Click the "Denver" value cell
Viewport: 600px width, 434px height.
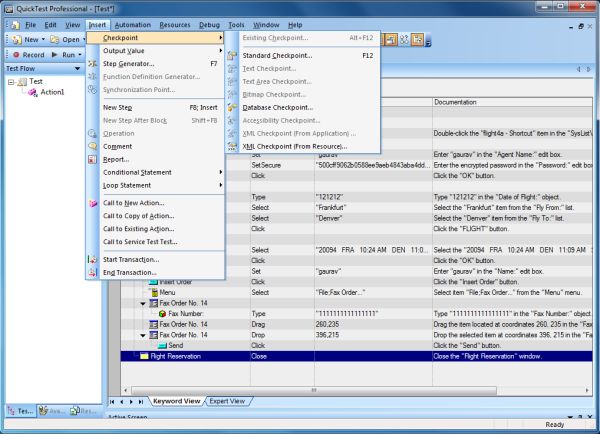(373, 219)
